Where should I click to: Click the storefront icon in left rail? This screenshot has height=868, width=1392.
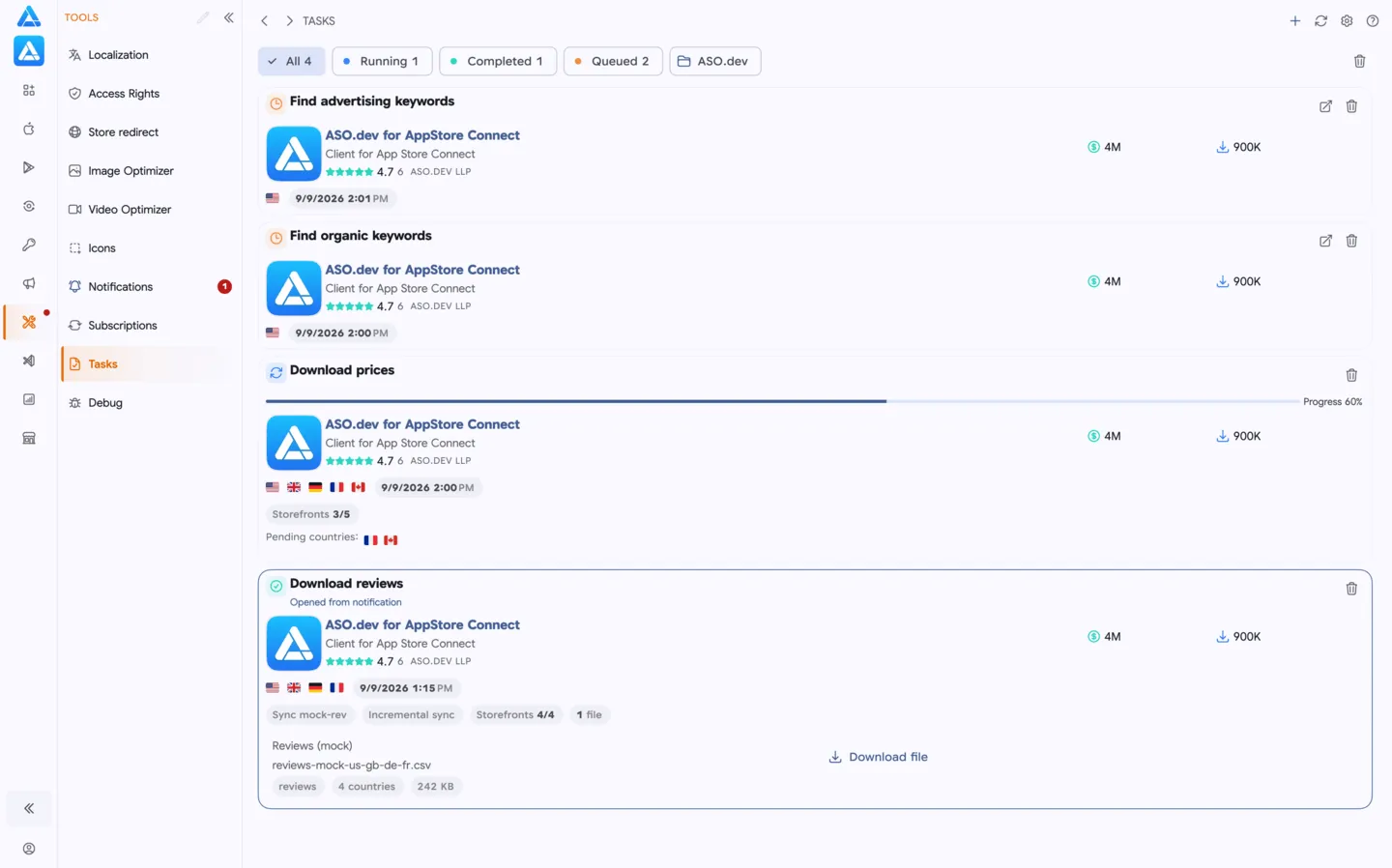[x=29, y=438]
